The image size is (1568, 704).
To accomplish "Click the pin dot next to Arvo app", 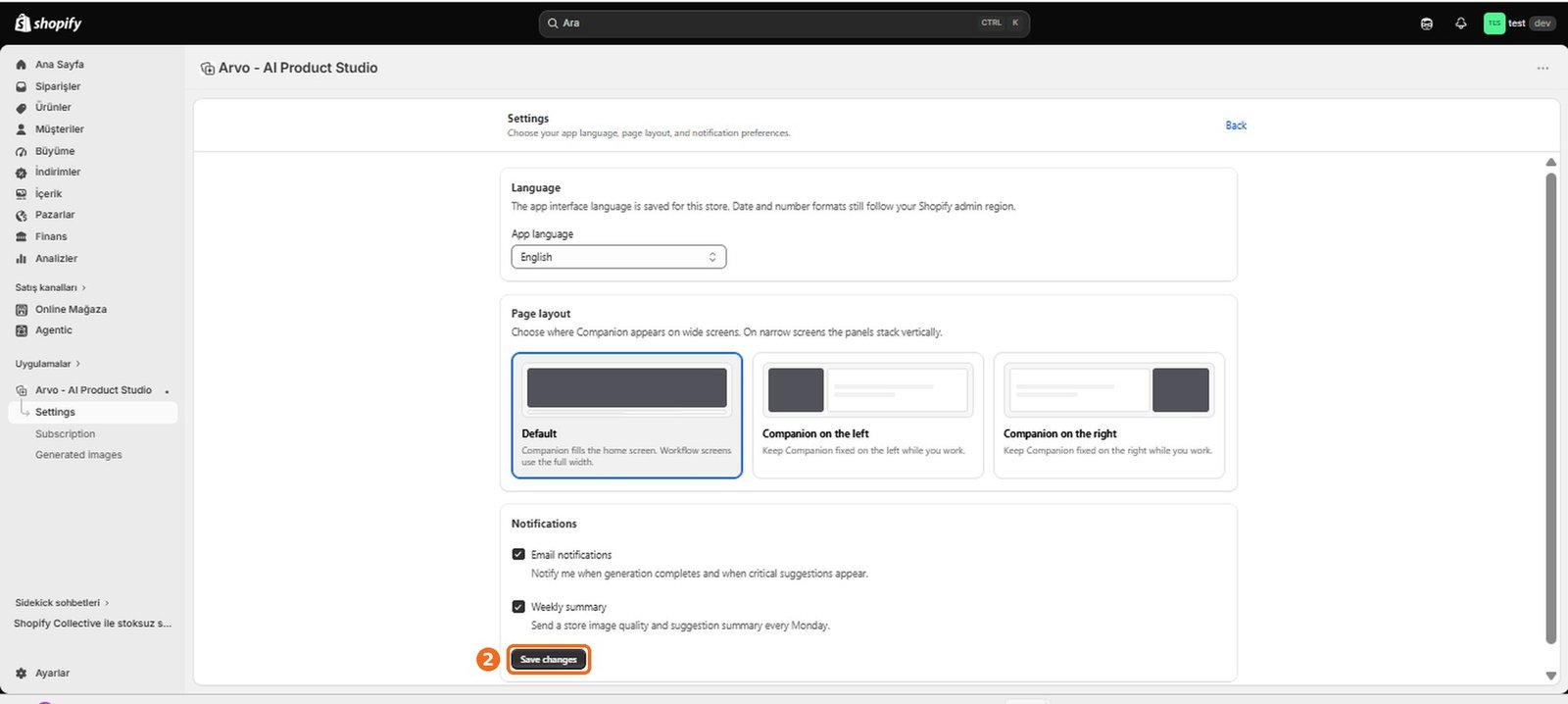I will [168, 391].
